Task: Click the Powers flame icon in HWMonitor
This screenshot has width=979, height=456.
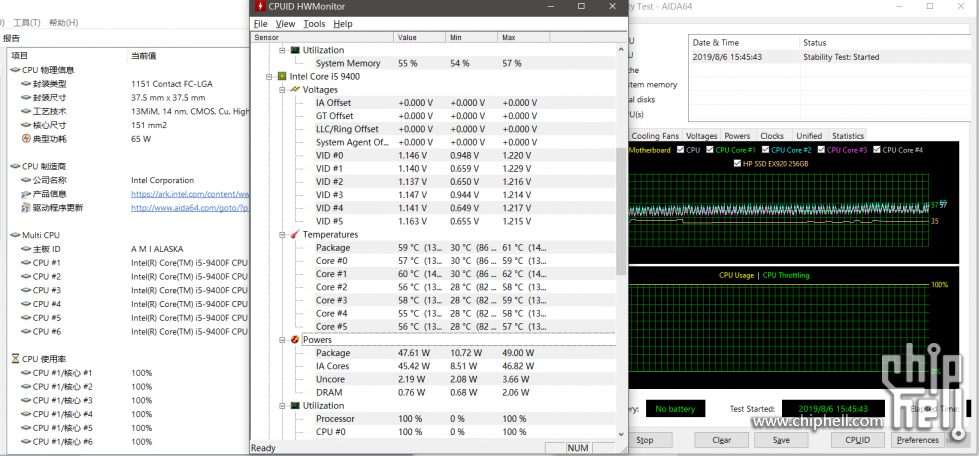Action: [x=295, y=340]
